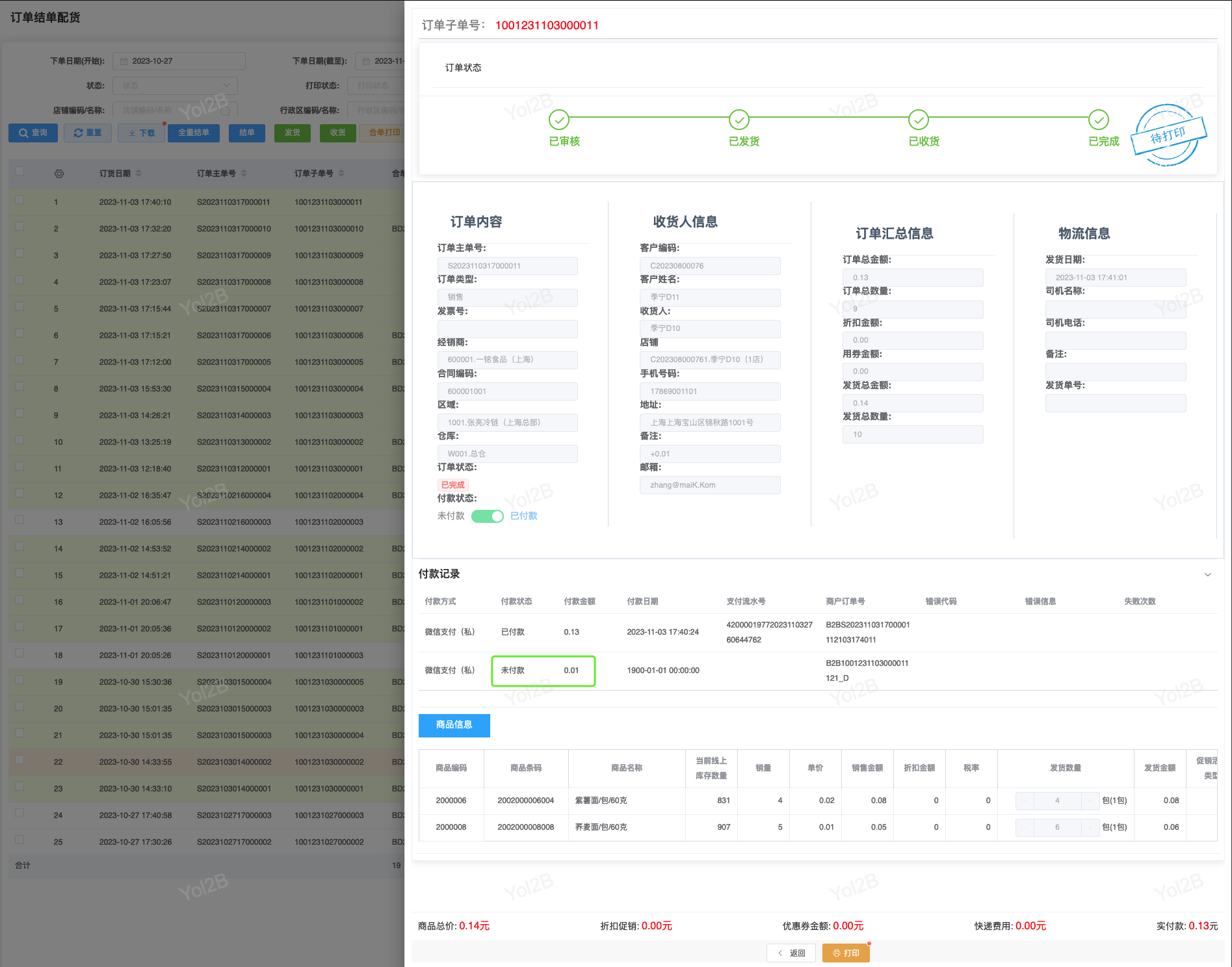Screen dimensions: 1232x967
Task: Click the orange 打印 print button
Action: tap(846, 953)
